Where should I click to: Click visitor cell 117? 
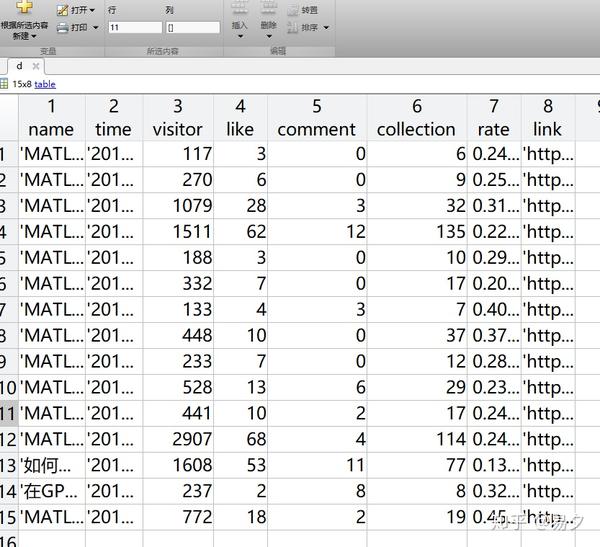(x=178, y=154)
